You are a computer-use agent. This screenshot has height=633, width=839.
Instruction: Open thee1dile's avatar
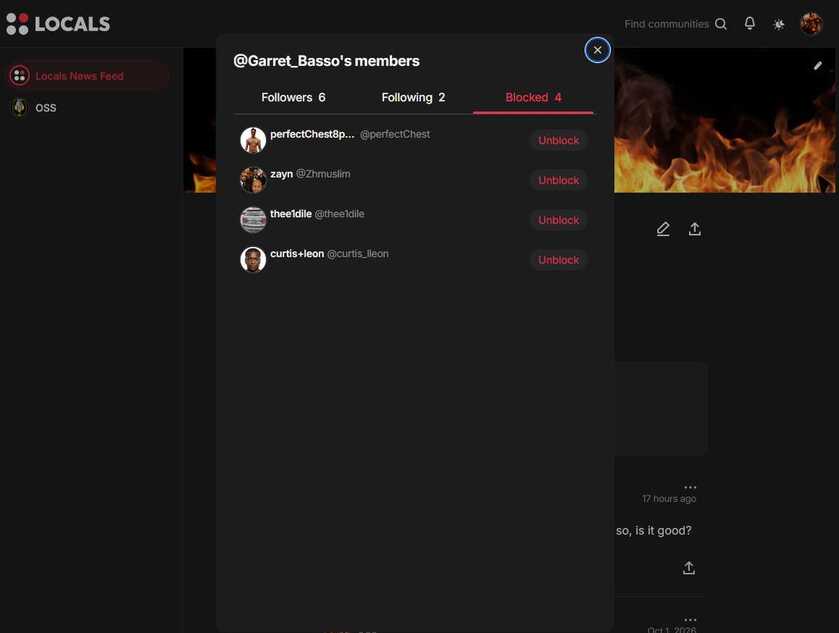pos(253,220)
